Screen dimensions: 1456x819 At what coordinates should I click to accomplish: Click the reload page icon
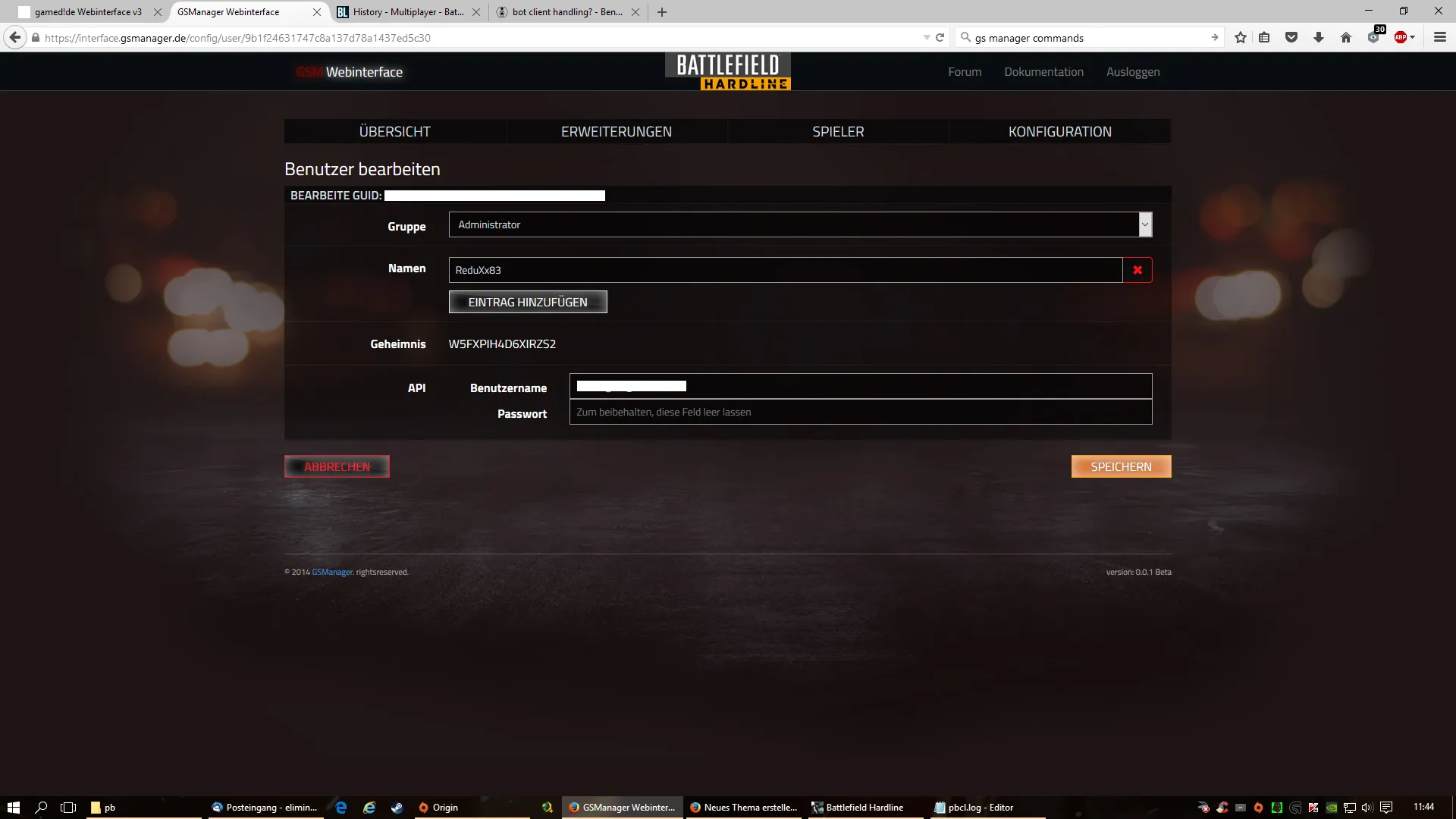pos(940,37)
